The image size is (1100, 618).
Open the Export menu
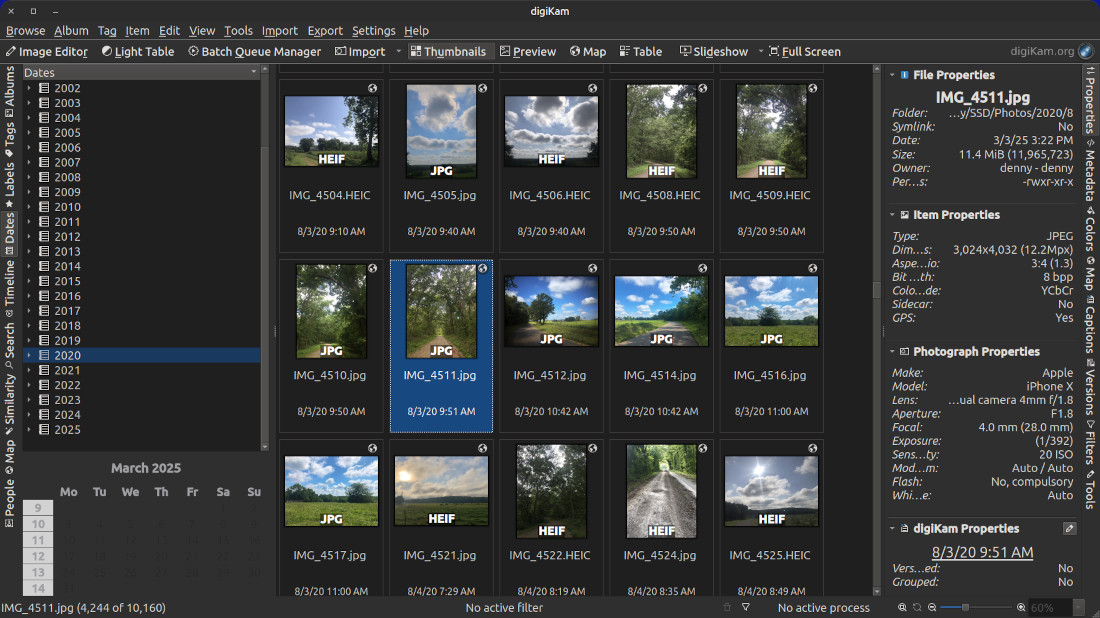(324, 30)
